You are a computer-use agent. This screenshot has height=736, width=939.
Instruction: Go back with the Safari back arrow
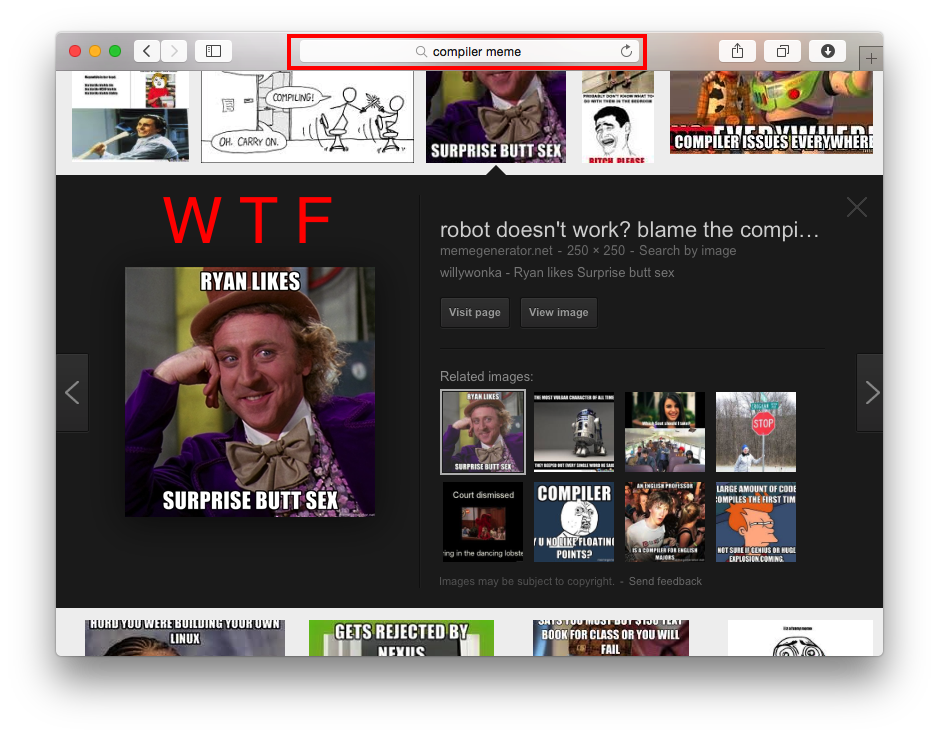pyautogui.click(x=147, y=51)
